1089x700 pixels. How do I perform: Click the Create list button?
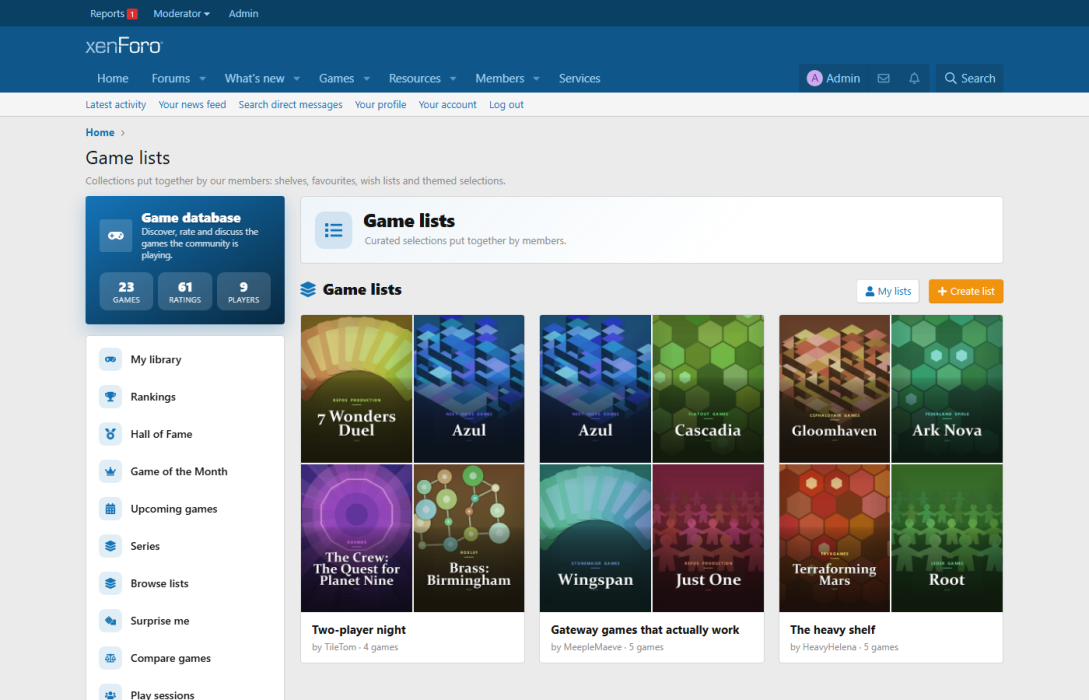965,291
